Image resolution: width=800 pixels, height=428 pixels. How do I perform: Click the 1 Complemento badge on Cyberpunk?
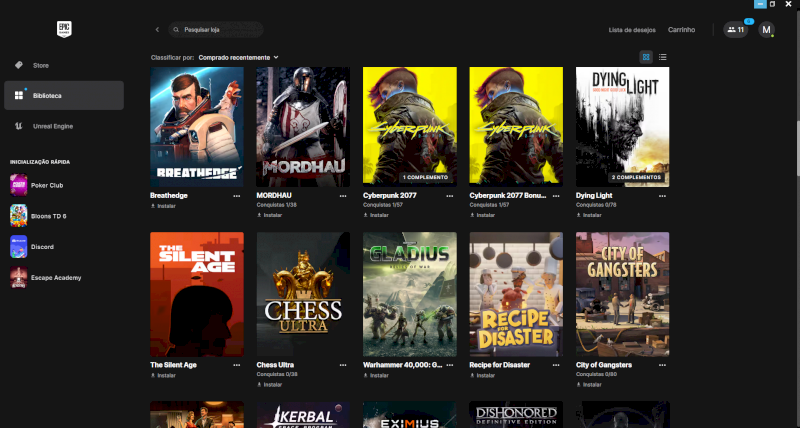click(x=425, y=177)
